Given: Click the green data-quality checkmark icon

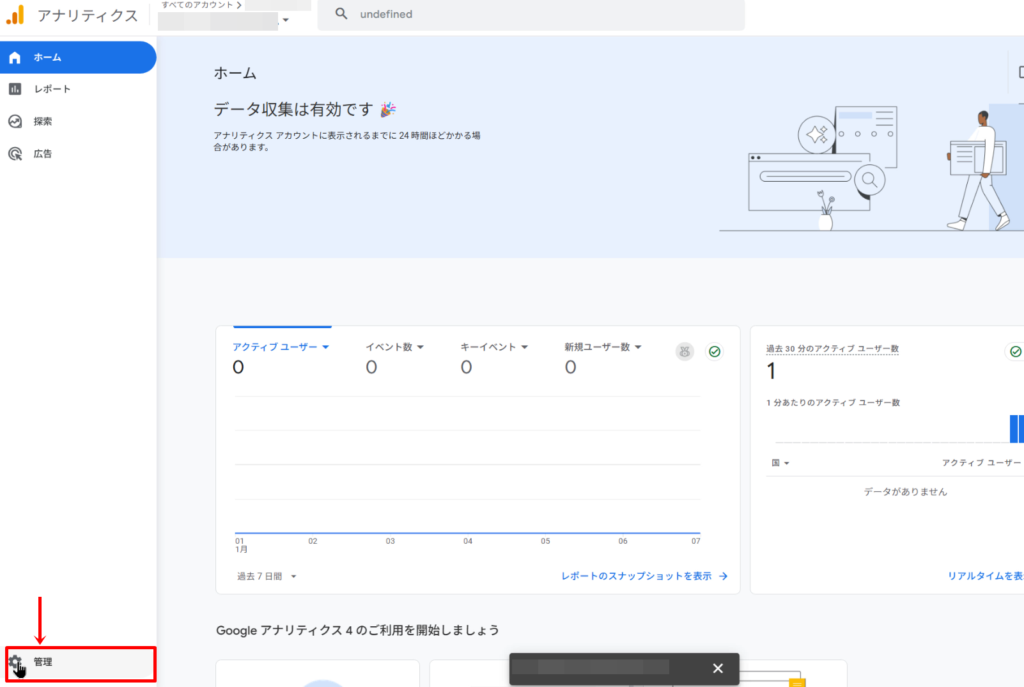Looking at the screenshot, I should [x=714, y=351].
